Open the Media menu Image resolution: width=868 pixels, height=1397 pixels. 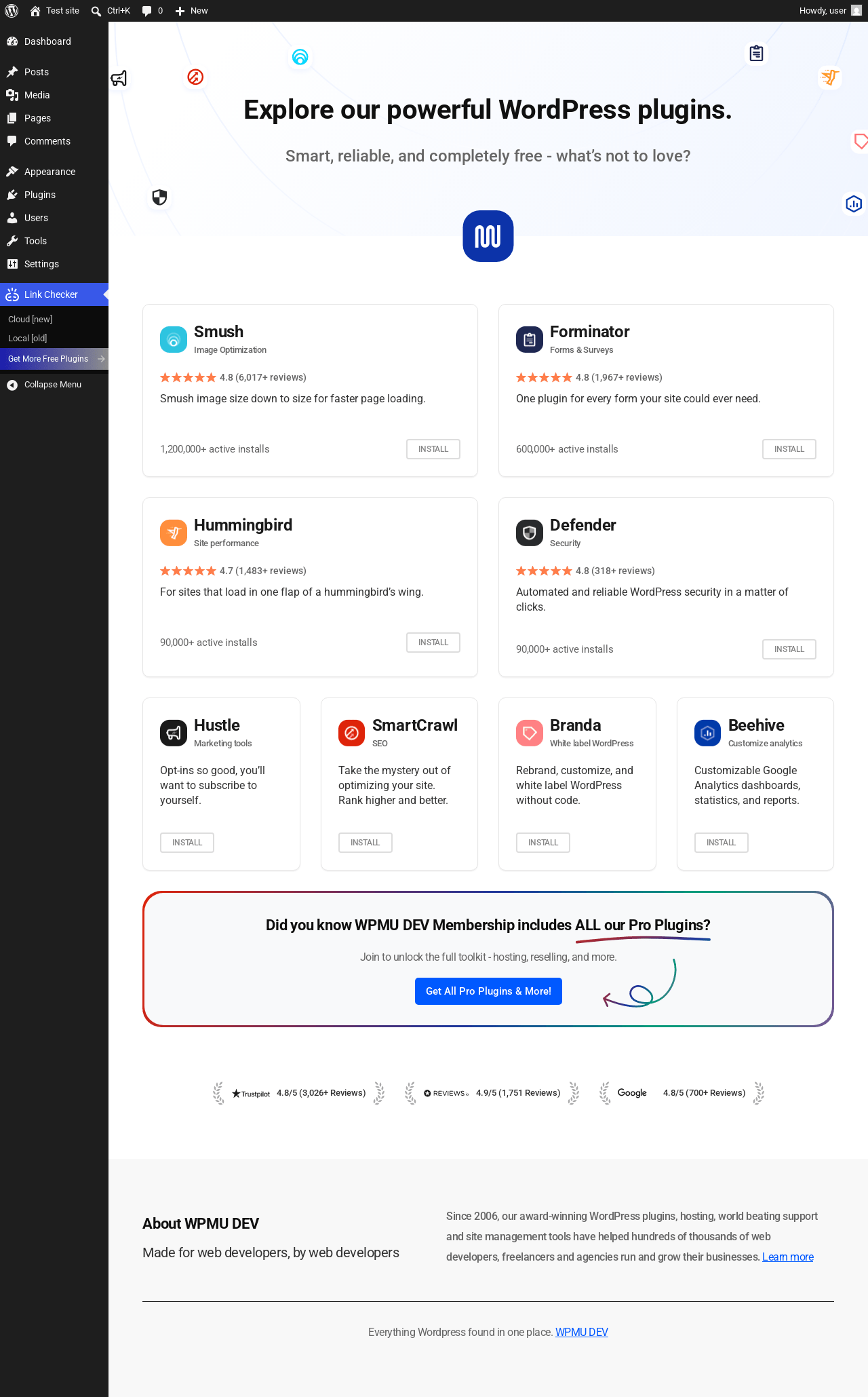click(54, 95)
